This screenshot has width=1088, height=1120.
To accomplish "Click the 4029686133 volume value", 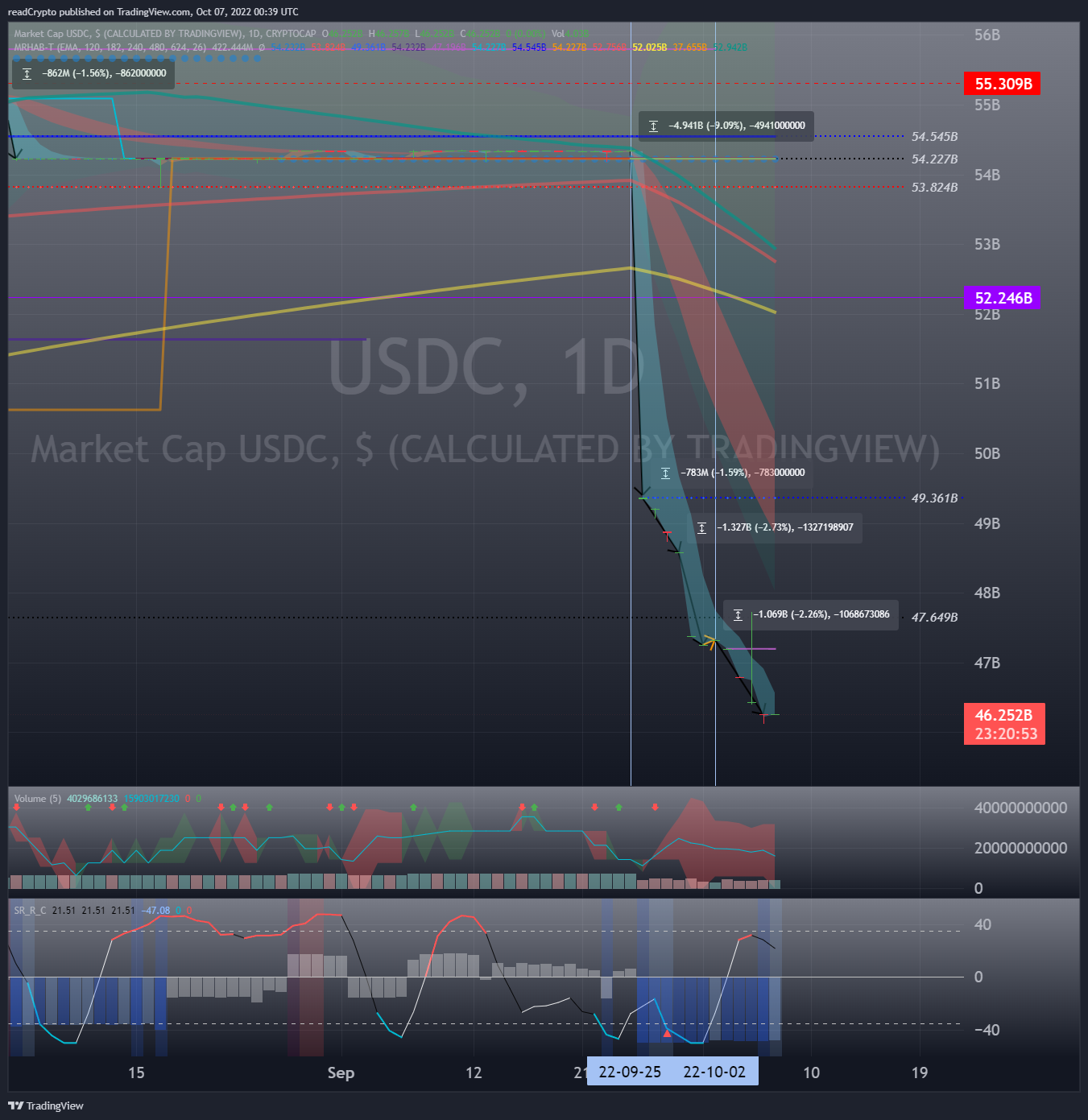I will tap(92, 799).
